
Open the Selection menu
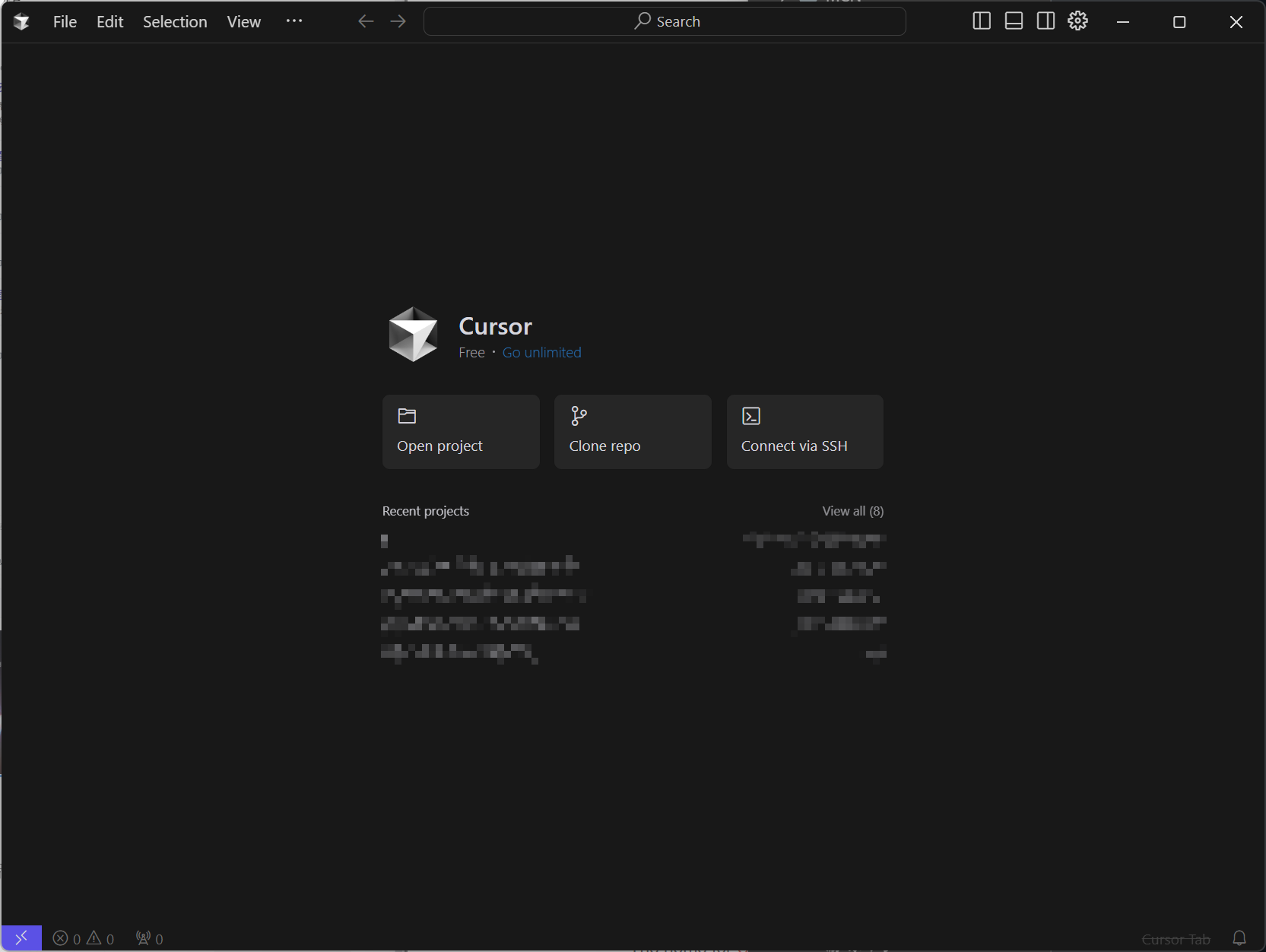coord(175,22)
